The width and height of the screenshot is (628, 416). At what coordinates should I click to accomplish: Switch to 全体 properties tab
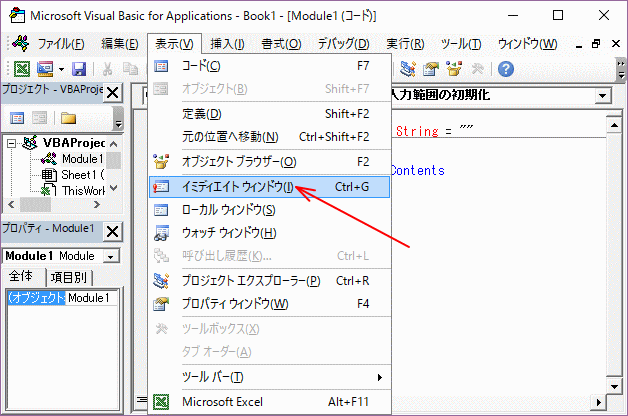[x=21, y=276]
